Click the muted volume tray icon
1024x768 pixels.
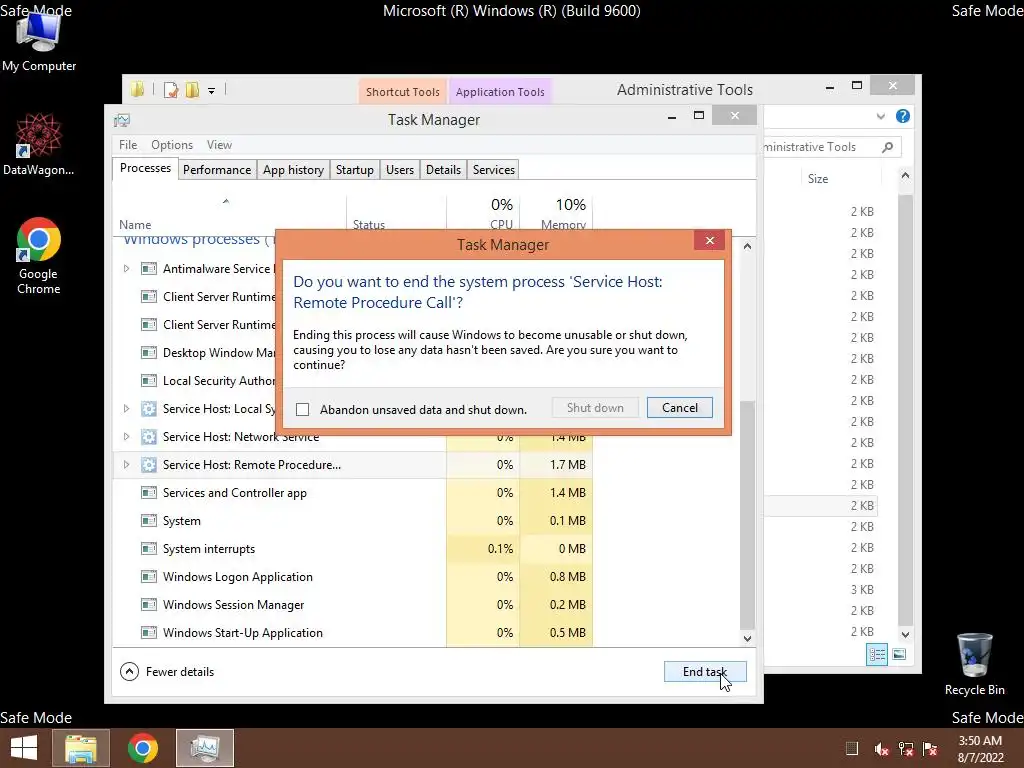[881, 749]
